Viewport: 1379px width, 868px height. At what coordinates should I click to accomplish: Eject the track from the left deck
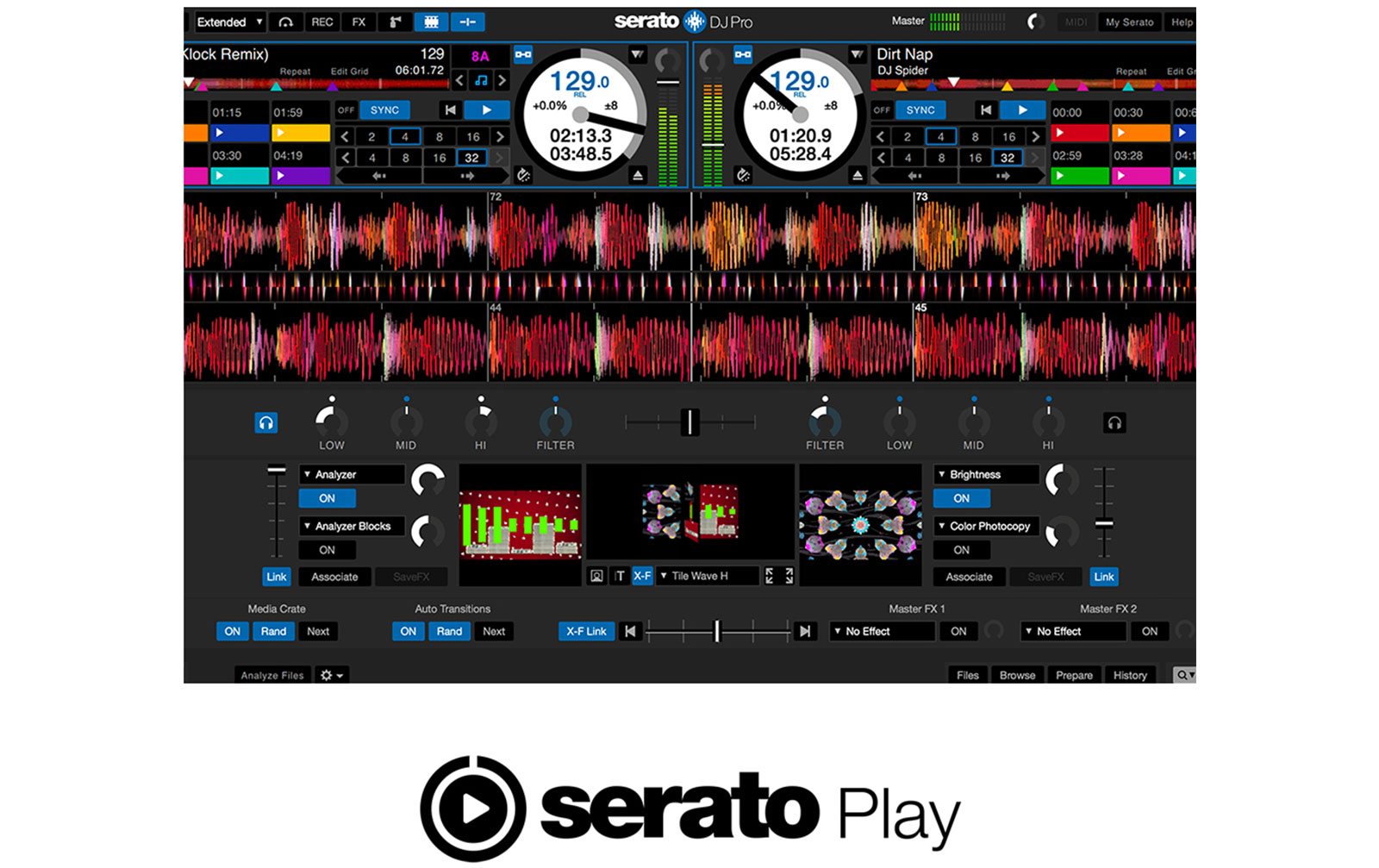(x=637, y=176)
